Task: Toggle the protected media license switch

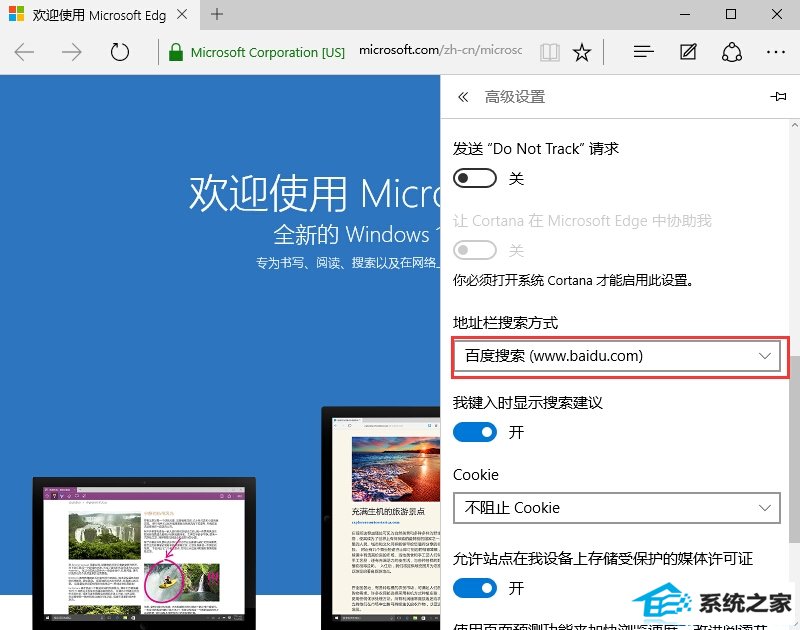Action: (474, 588)
